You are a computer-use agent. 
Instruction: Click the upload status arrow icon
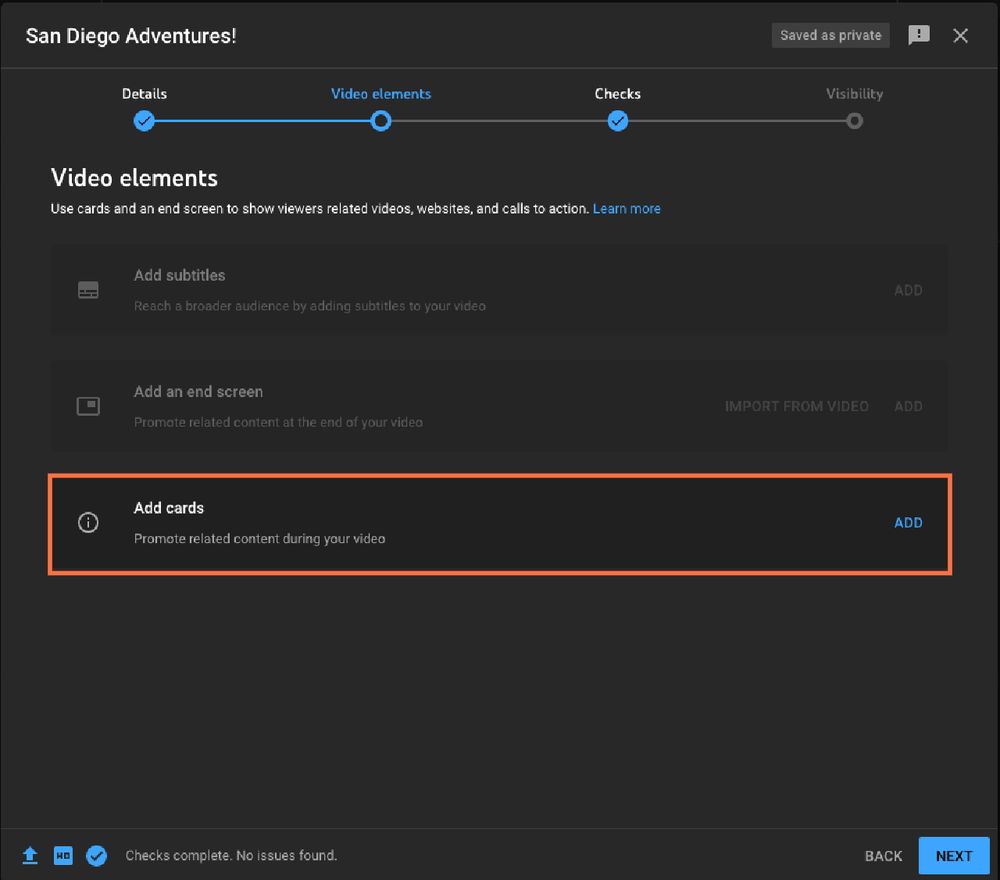(x=30, y=856)
